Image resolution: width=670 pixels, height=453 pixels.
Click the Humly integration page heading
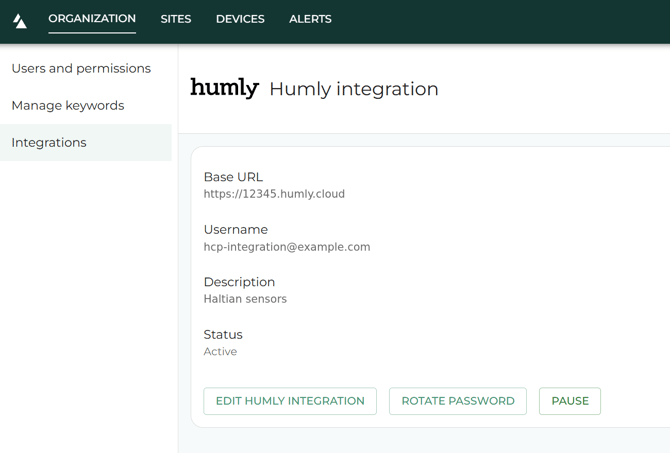[354, 89]
